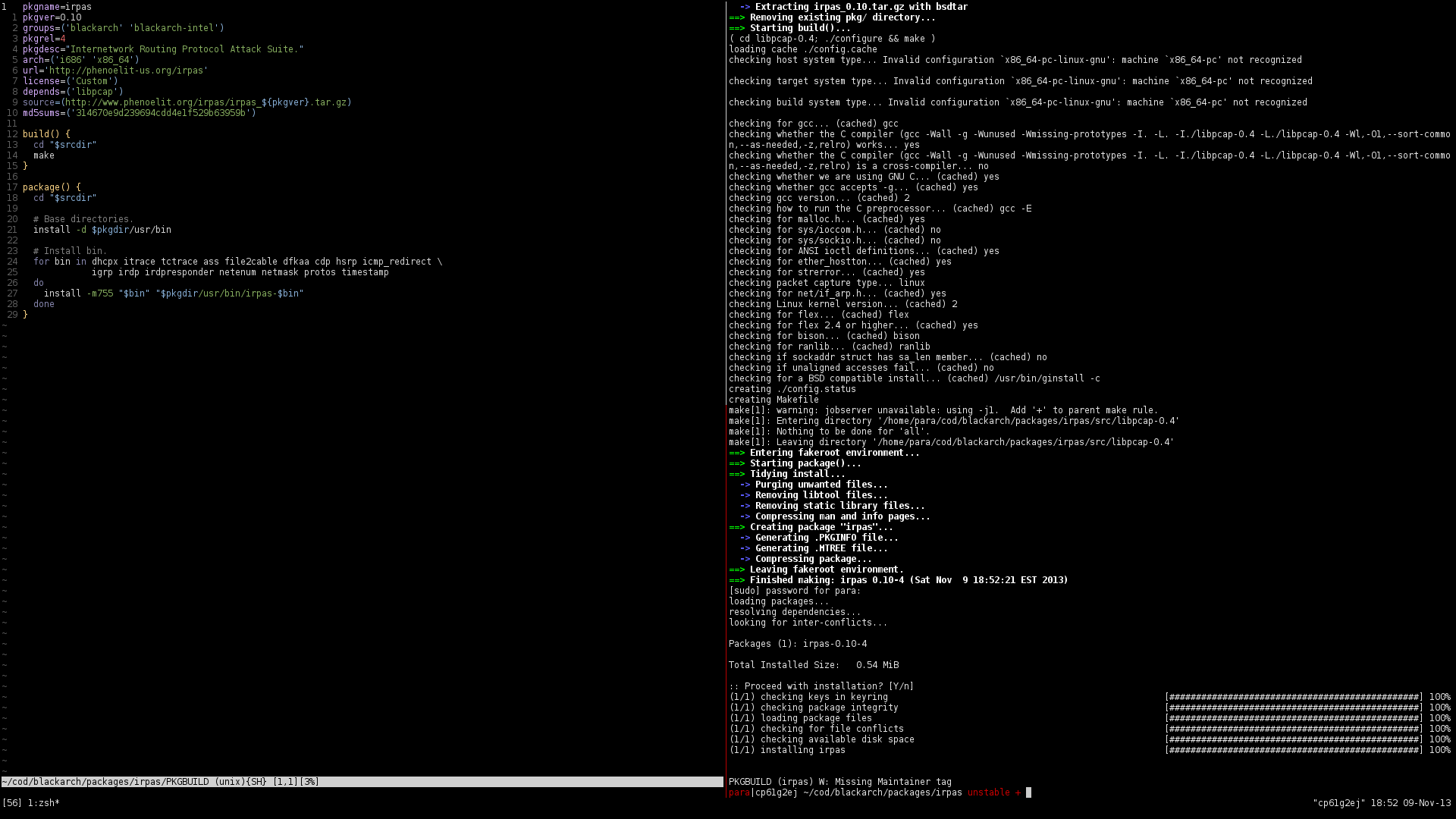Click the tmux window '1:zsh*' label
Viewport: 1456px width, 819px height.
coord(44,803)
